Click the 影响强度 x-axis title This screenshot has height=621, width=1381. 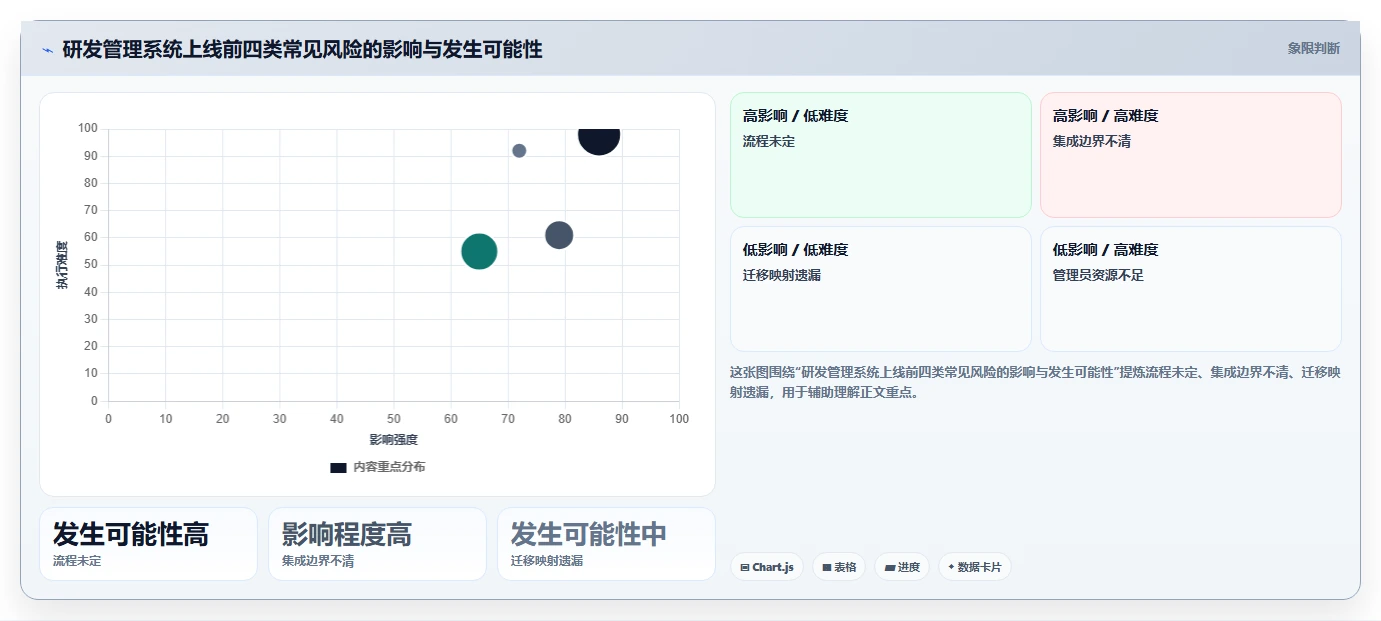tap(393, 439)
